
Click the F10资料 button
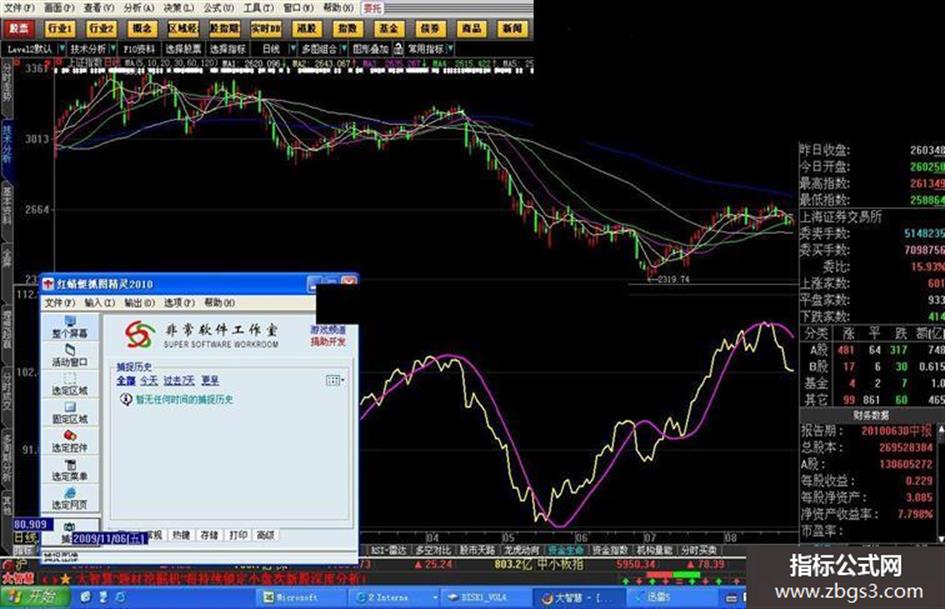pos(139,49)
